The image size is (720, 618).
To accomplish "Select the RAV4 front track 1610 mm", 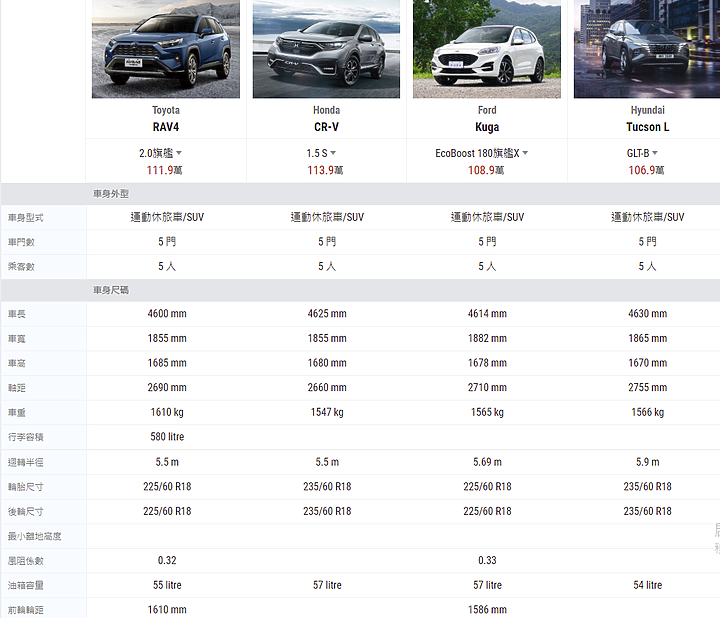I will [167, 610].
